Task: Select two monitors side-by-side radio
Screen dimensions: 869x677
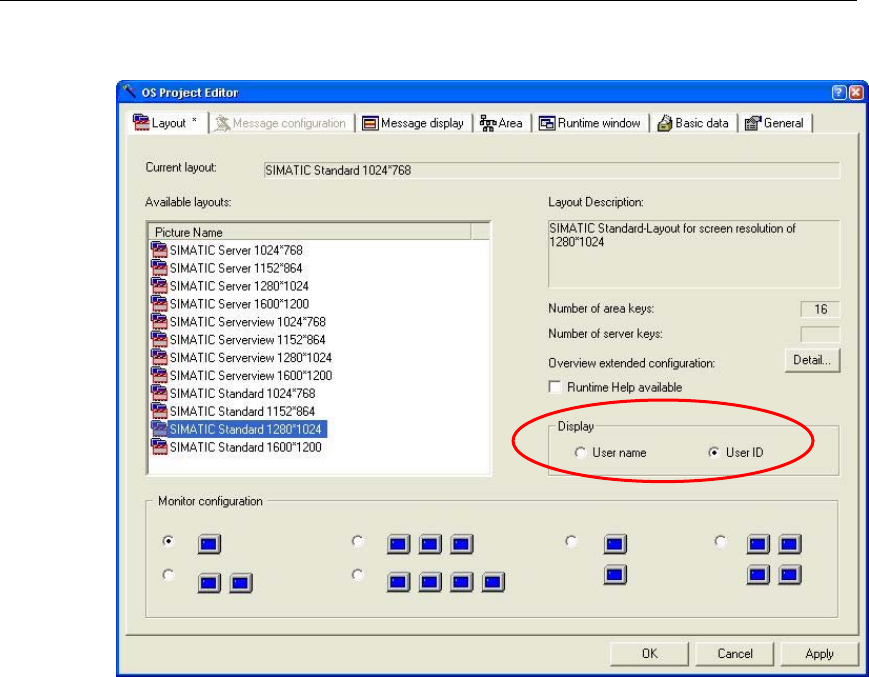Action: (168, 575)
